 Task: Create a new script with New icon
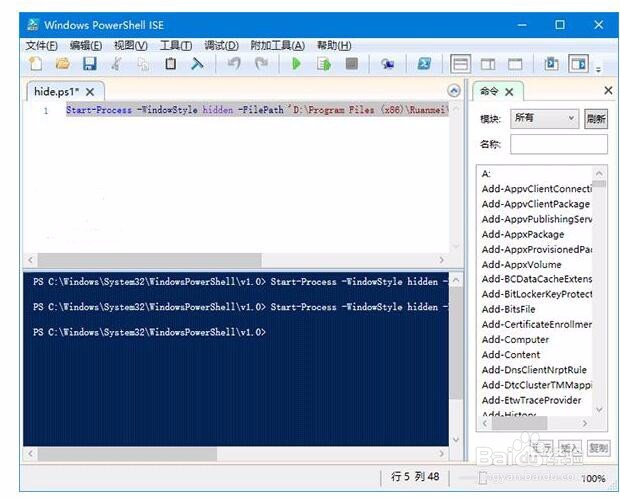pyautogui.click(x=36, y=64)
